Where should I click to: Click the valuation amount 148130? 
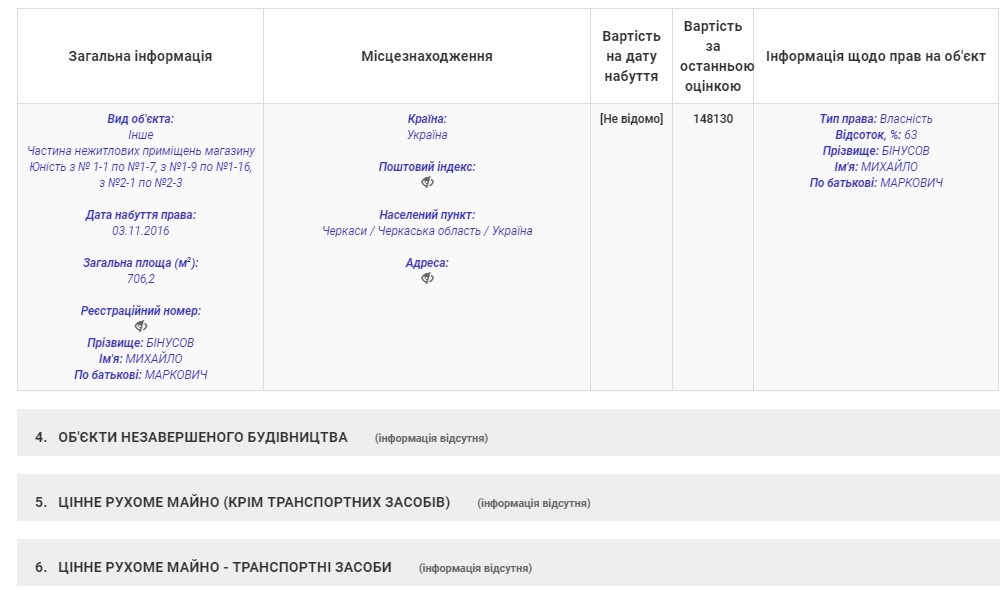click(713, 119)
